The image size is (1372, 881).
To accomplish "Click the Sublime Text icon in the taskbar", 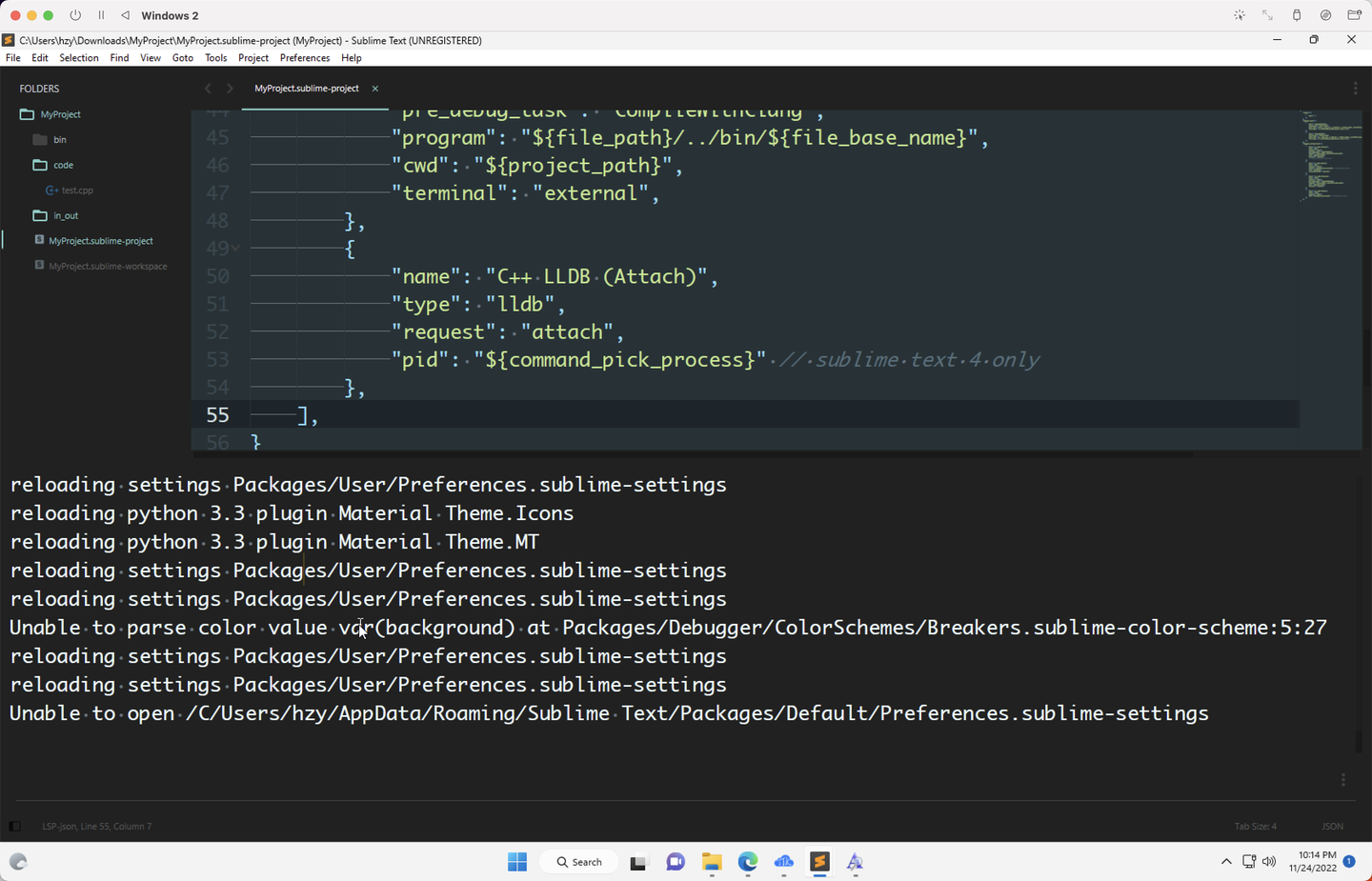I will click(x=819, y=863).
